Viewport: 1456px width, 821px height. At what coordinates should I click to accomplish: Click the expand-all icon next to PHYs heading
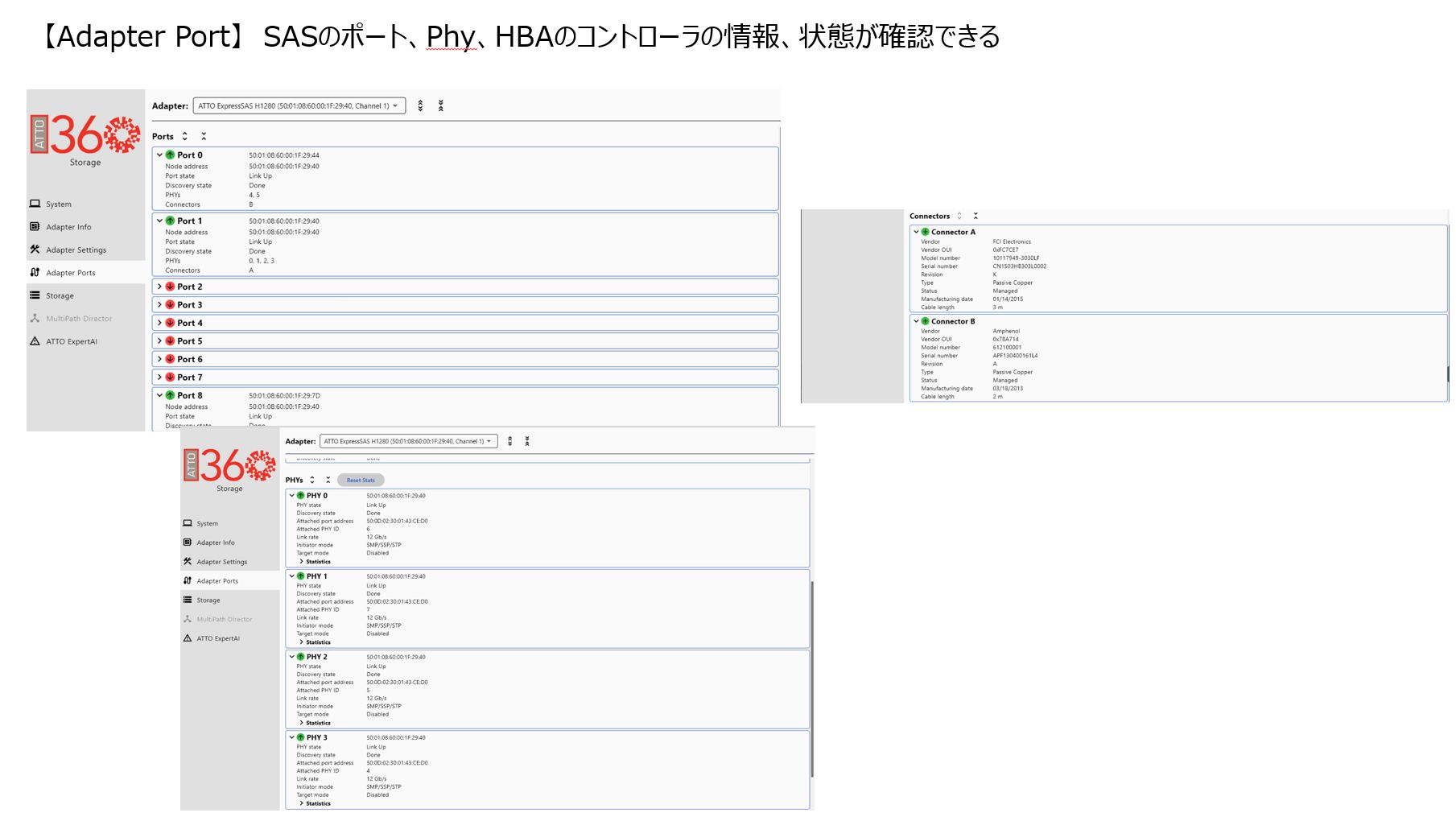point(312,481)
